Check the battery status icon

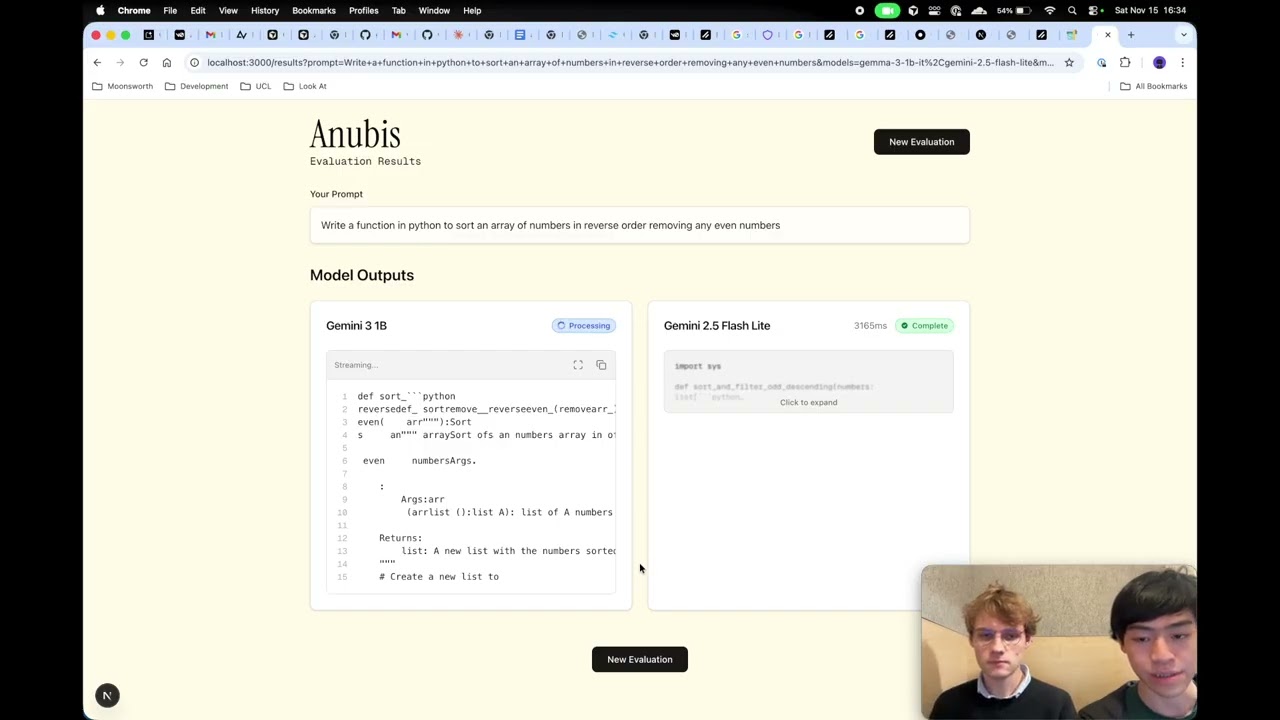pos(1024,10)
